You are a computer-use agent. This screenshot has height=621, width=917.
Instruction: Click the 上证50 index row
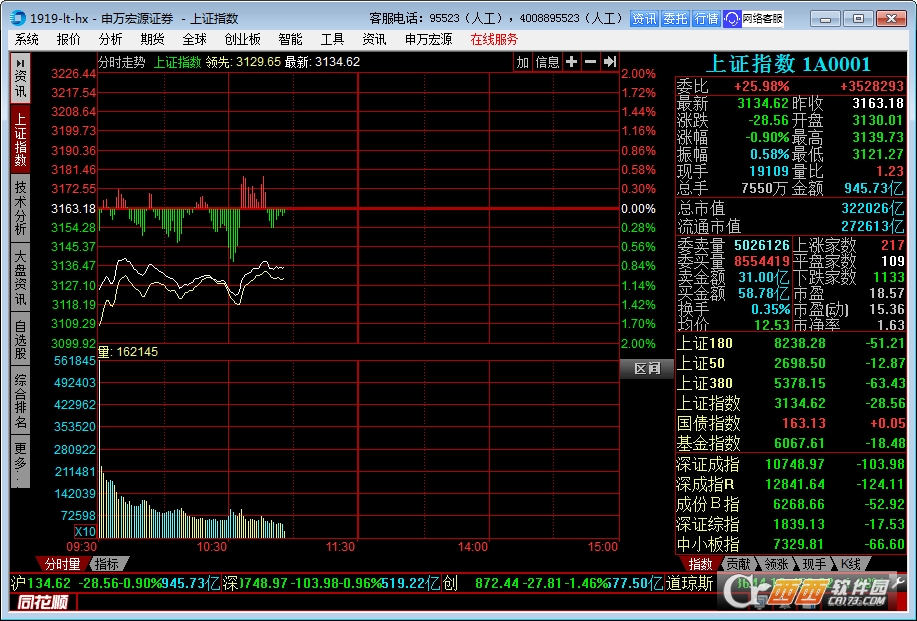click(791, 363)
